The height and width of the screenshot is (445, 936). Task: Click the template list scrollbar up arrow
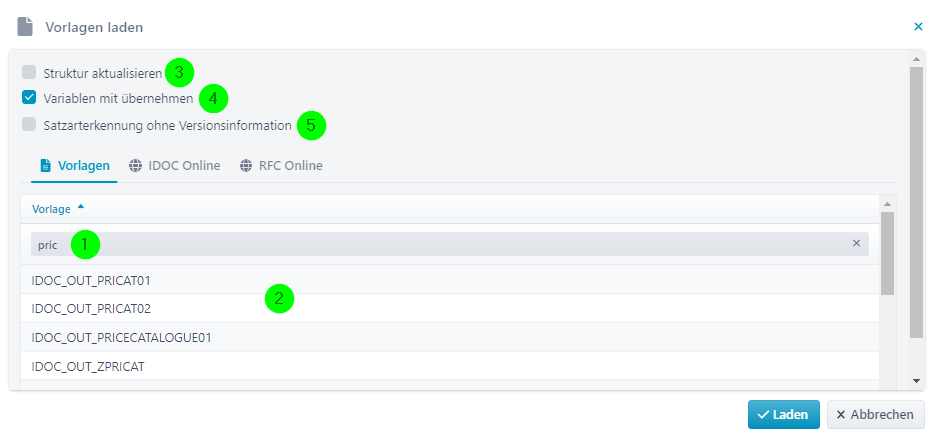[887, 203]
